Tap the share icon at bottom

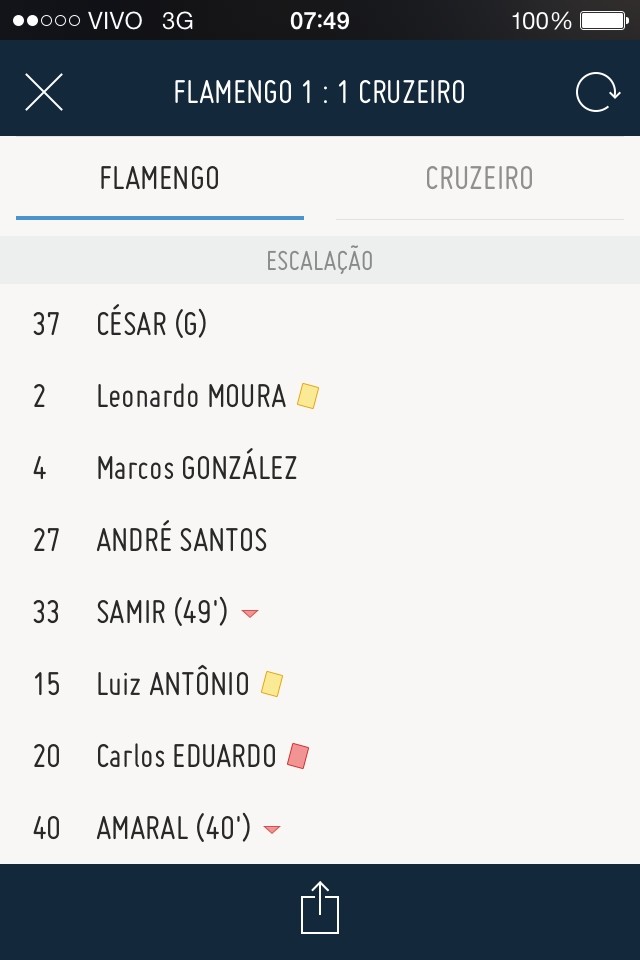click(320, 908)
